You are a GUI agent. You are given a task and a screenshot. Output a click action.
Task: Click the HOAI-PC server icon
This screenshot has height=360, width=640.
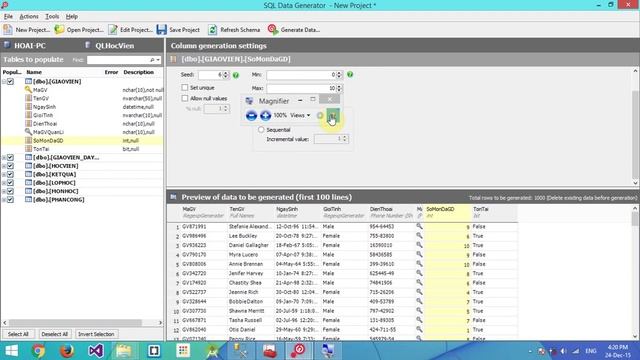[7, 45]
